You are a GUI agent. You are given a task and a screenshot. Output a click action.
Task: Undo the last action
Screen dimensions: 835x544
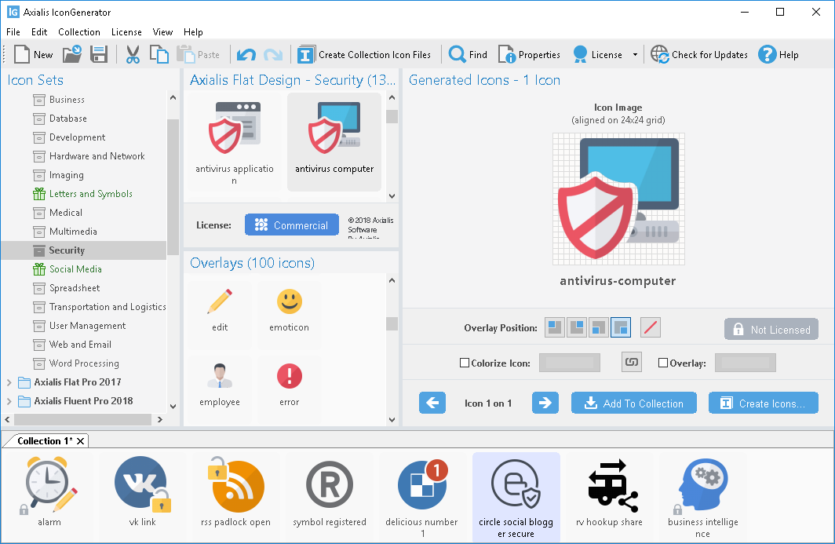(x=246, y=54)
